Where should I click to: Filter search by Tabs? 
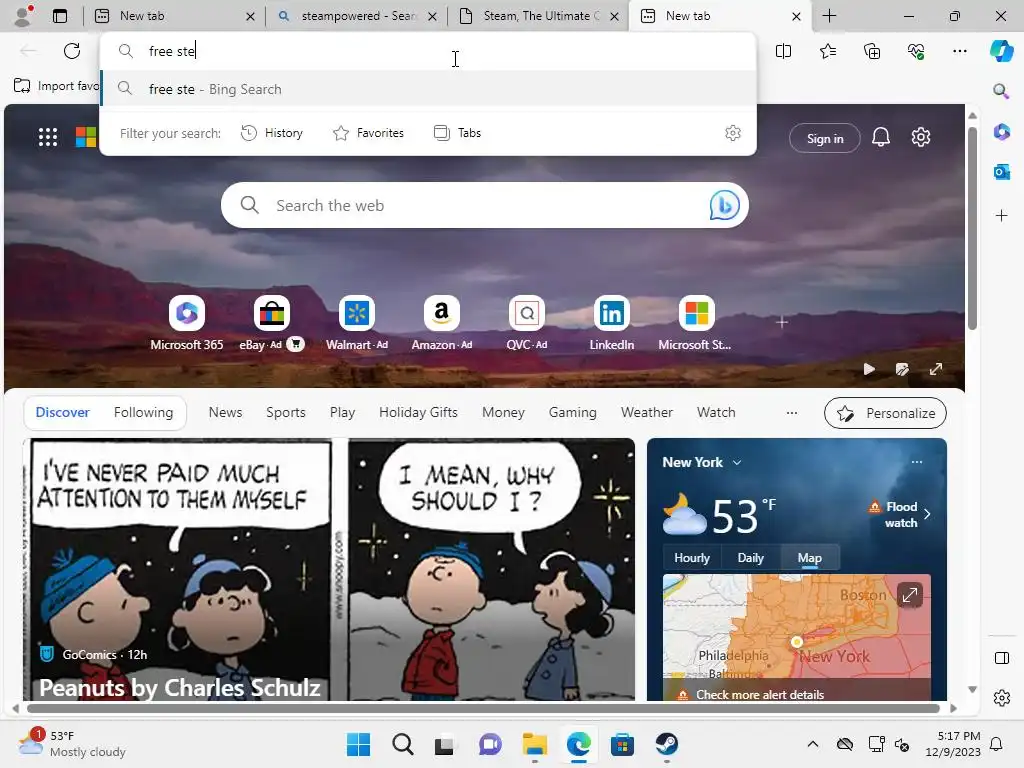click(457, 133)
